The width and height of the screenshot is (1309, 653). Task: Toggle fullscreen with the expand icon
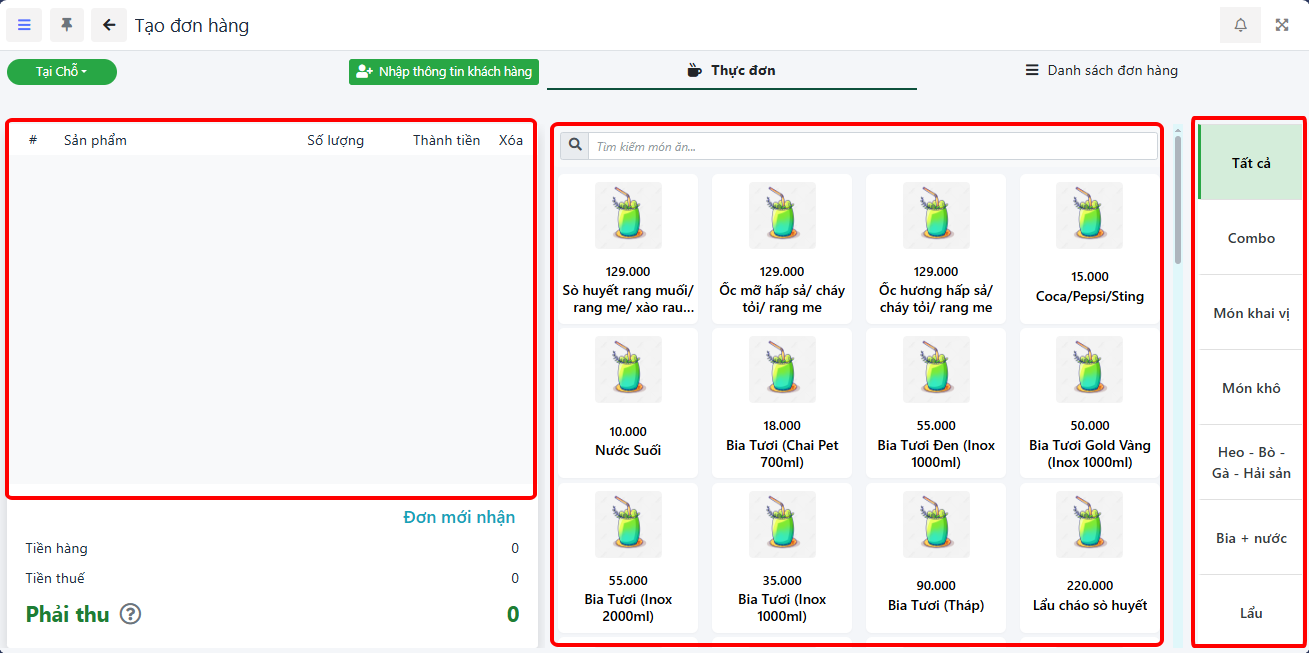click(1282, 25)
